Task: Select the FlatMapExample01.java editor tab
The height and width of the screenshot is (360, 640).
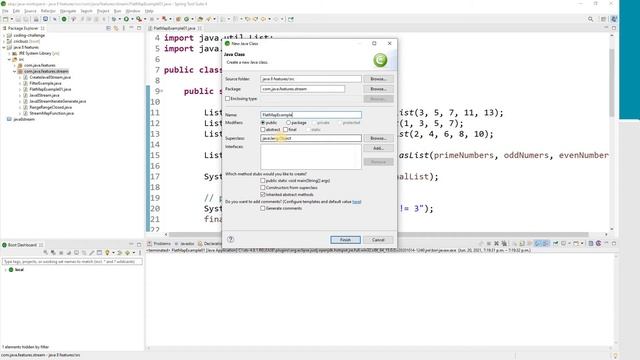Action: pyautogui.click(x=175, y=28)
